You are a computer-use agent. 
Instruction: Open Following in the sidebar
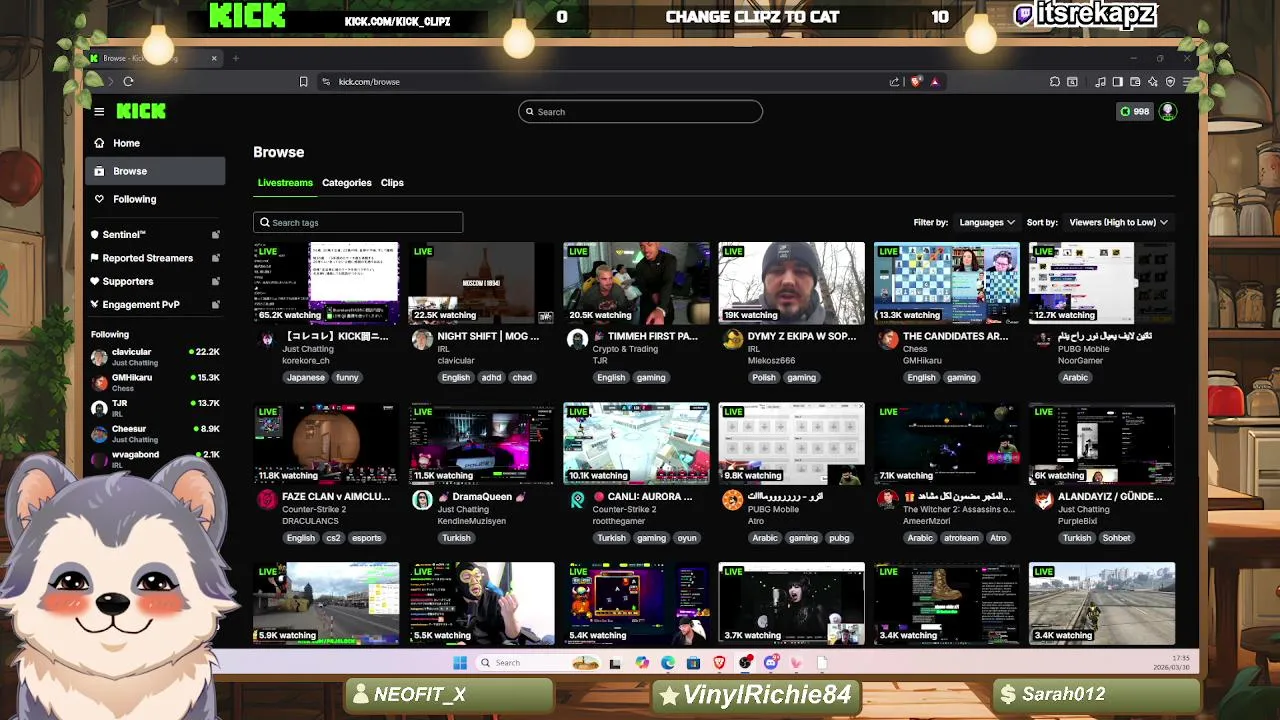[x=155, y=199]
